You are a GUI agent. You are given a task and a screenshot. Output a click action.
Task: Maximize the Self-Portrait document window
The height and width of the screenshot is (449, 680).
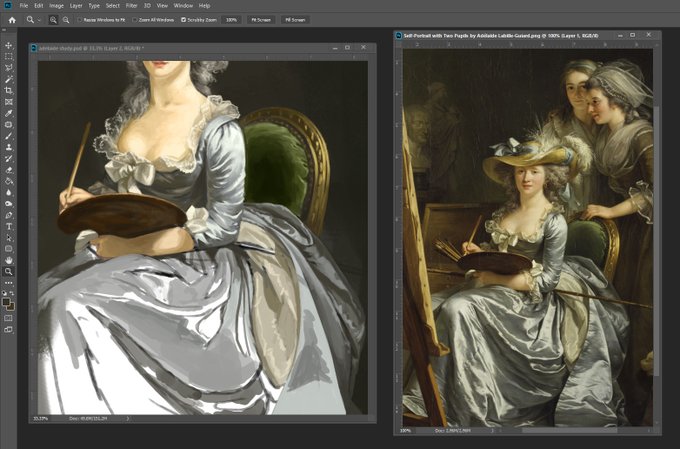pos(633,35)
